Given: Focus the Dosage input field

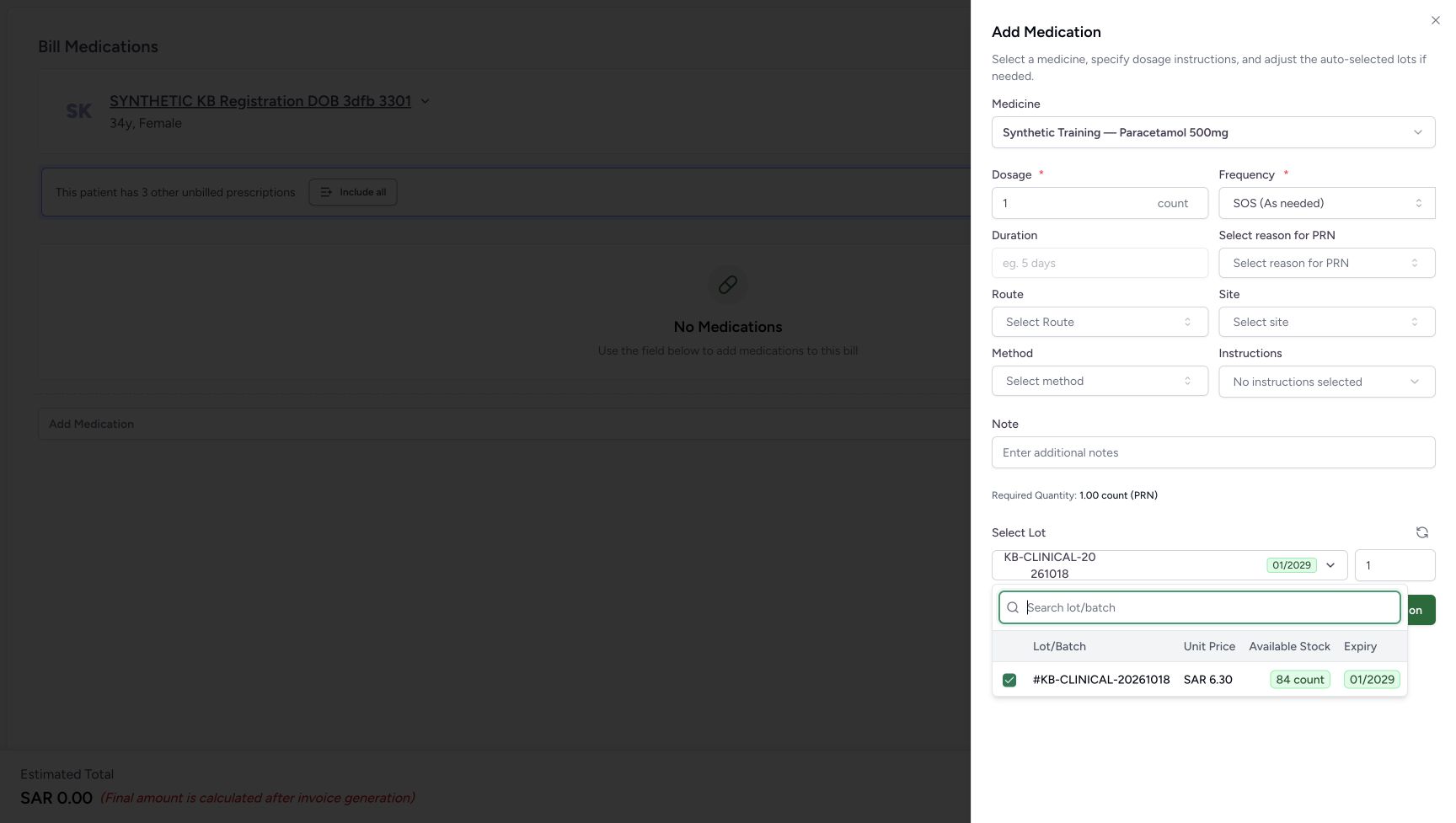Looking at the screenshot, I should 1100,203.
